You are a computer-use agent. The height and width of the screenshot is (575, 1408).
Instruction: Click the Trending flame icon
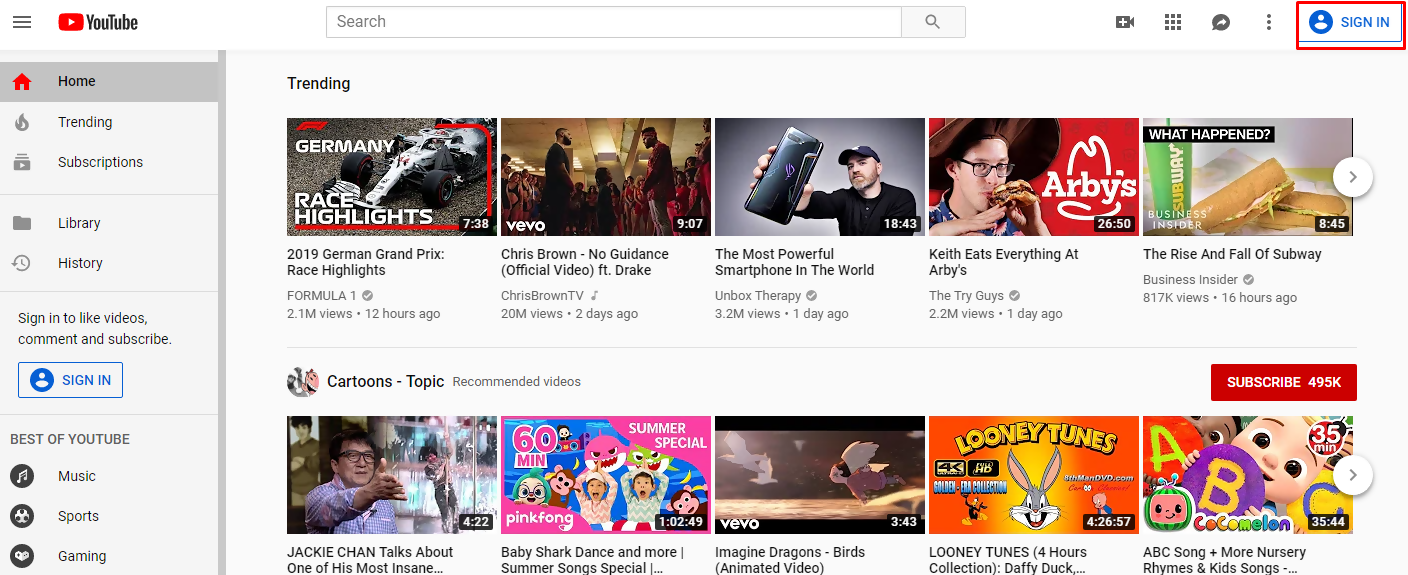tap(22, 122)
